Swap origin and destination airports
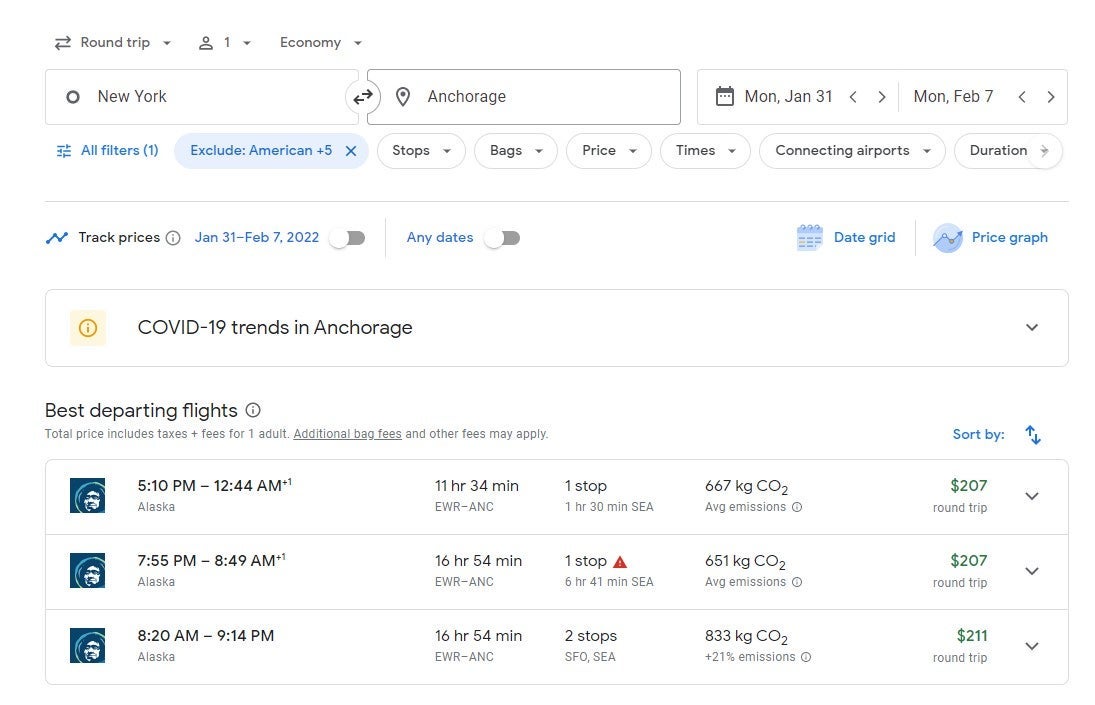1095x705 pixels. coord(362,97)
